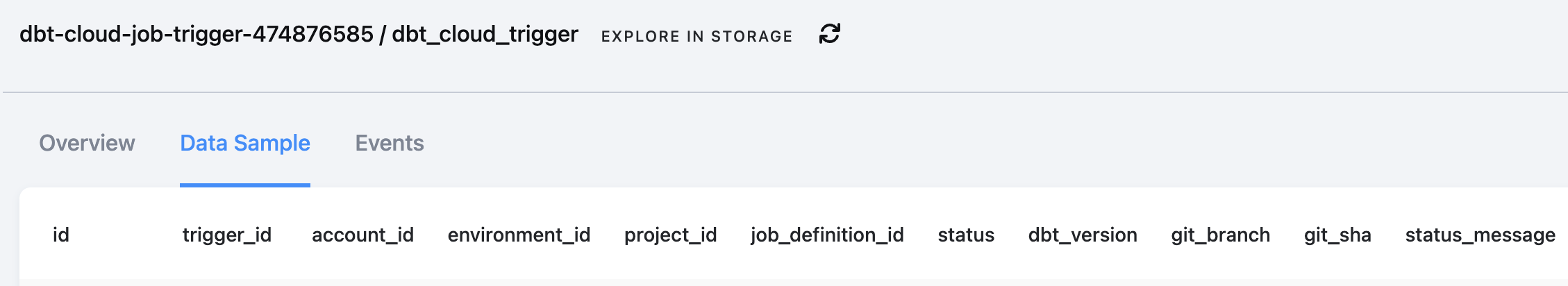This screenshot has height=286, width=1568.
Task: Open the Events tab
Action: pos(390,143)
